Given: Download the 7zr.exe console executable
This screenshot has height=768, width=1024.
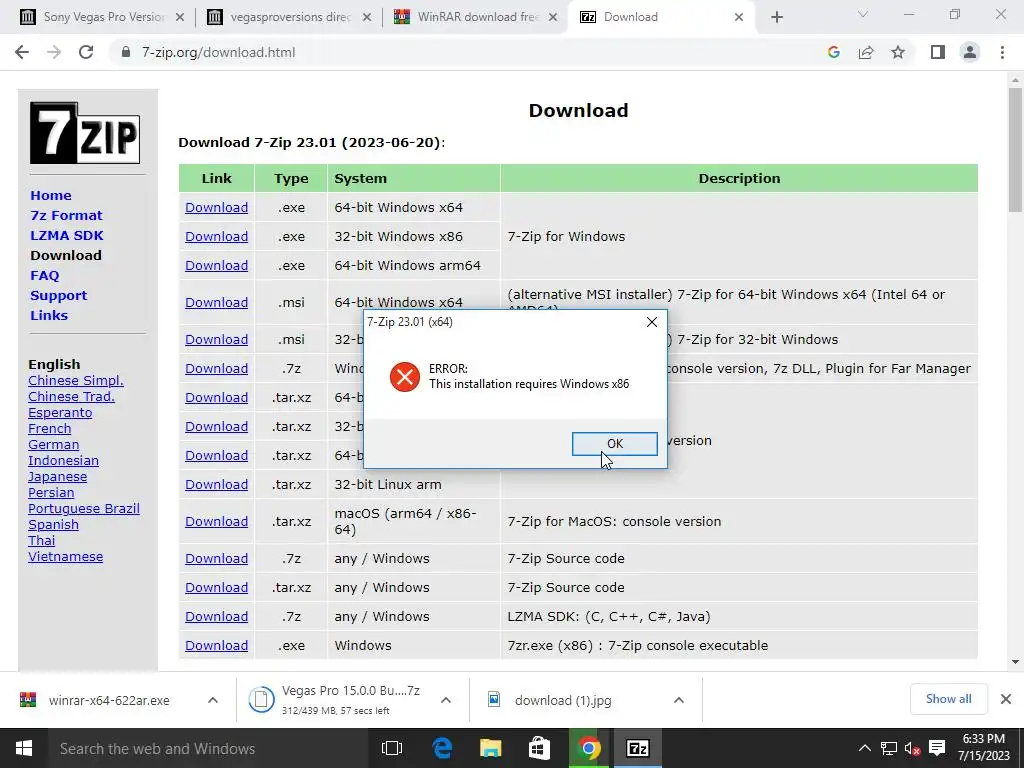Looking at the screenshot, I should 216,645.
